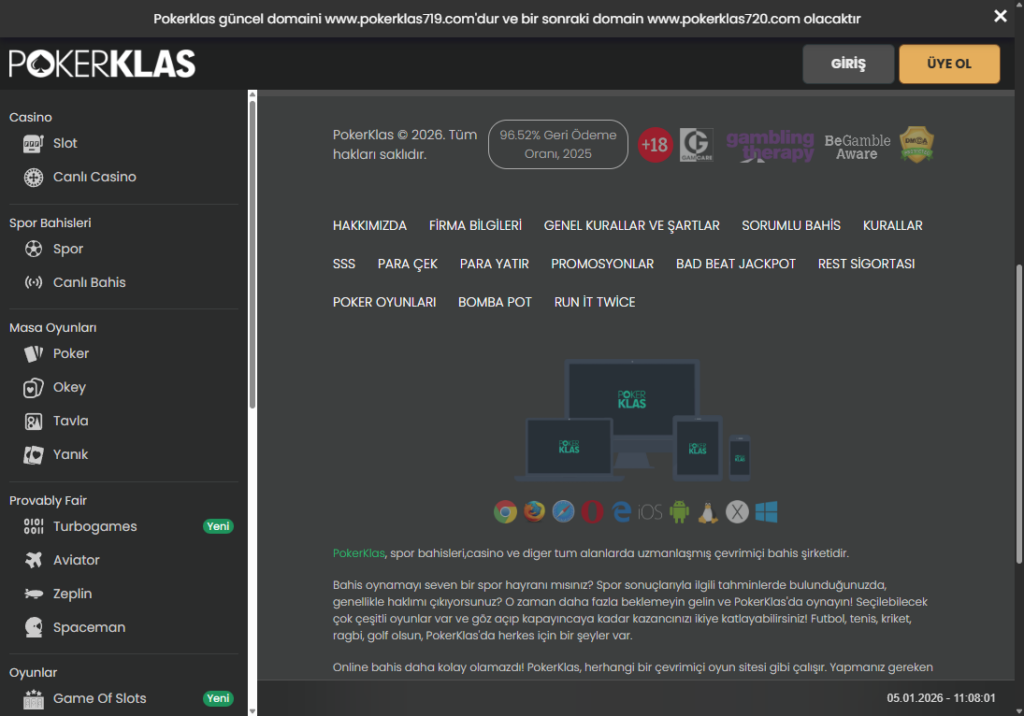The width and height of the screenshot is (1024, 716).
Task: Click the GamCare logo badge
Action: [x=695, y=145]
